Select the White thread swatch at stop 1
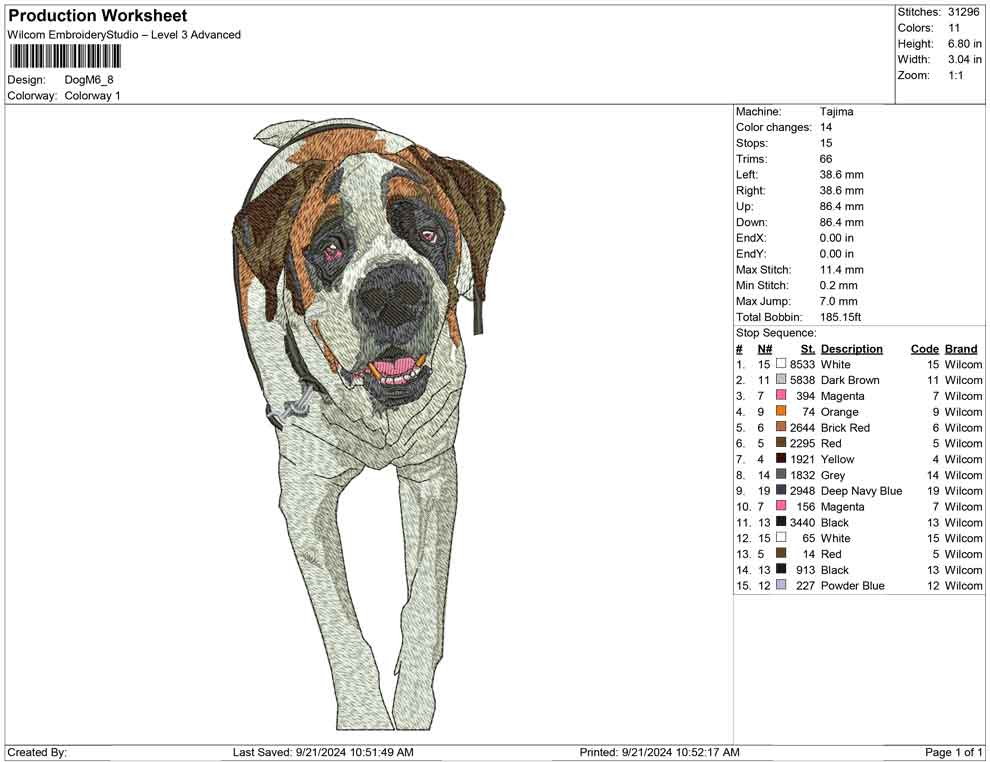 coord(781,365)
